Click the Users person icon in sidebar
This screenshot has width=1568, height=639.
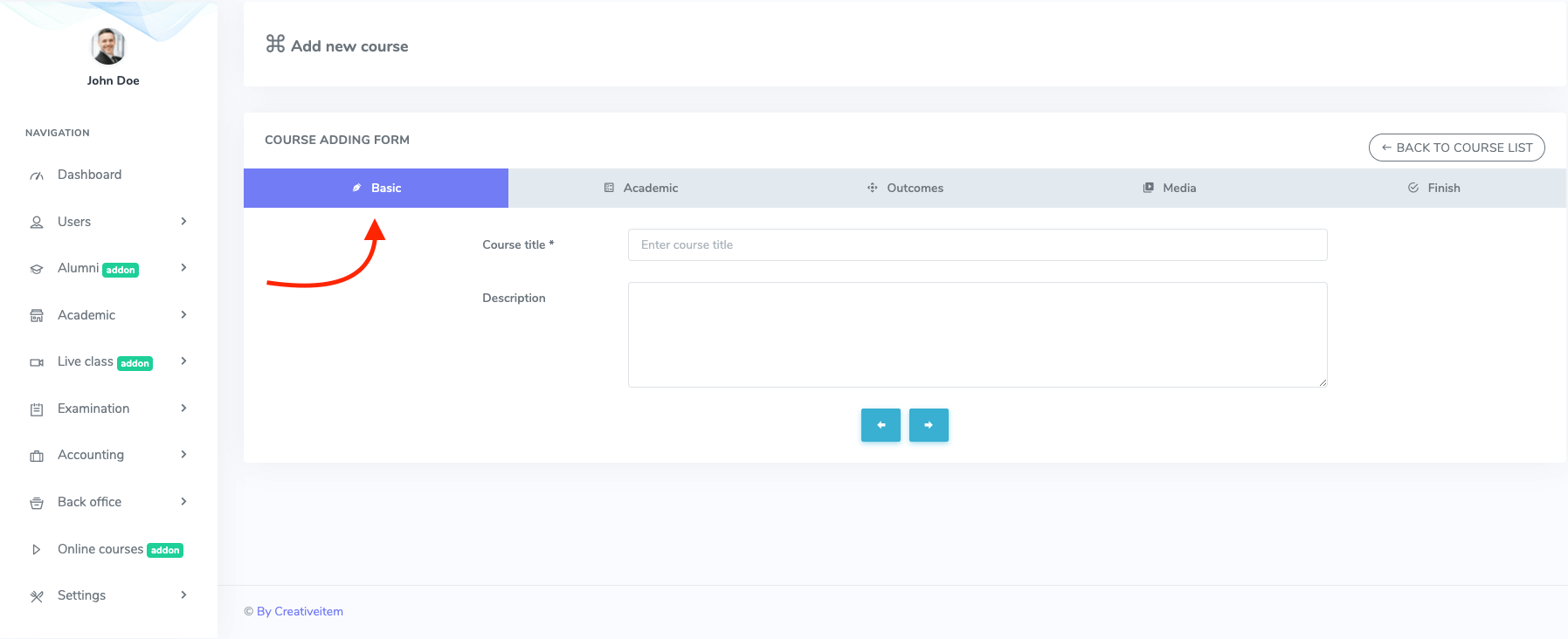point(37,223)
